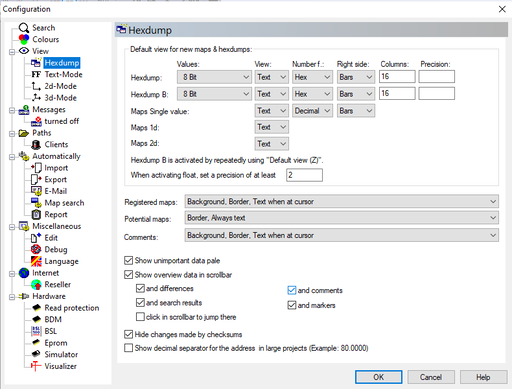The height and width of the screenshot is (389, 512).
Task: Open Maps 1d View dropdown
Action: (272, 127)
